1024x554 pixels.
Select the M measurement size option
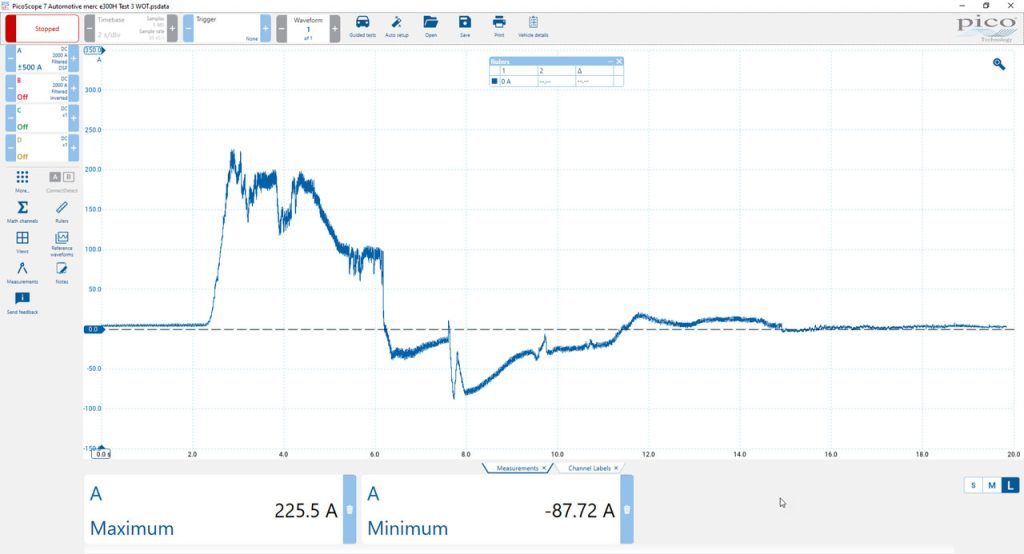tap(991, 485)
